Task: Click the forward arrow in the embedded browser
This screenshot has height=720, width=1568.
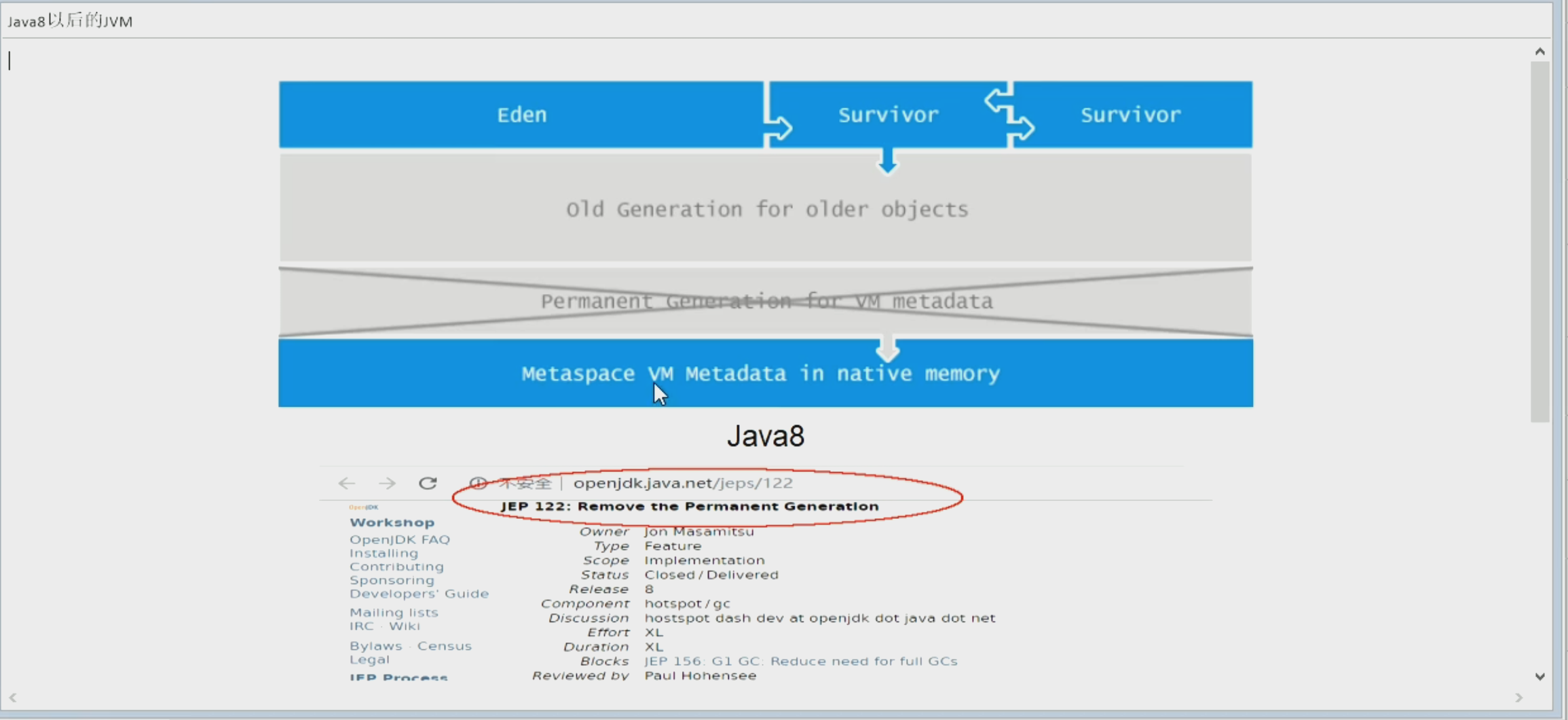Action: 387,483
